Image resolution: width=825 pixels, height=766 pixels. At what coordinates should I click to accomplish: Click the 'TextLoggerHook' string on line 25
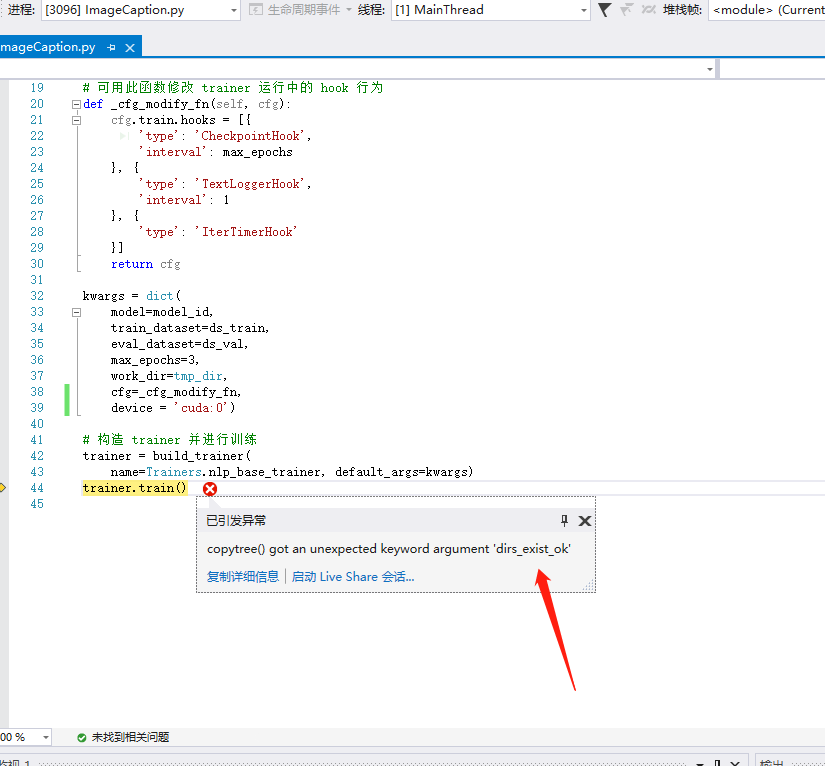(x=250, y=184)
